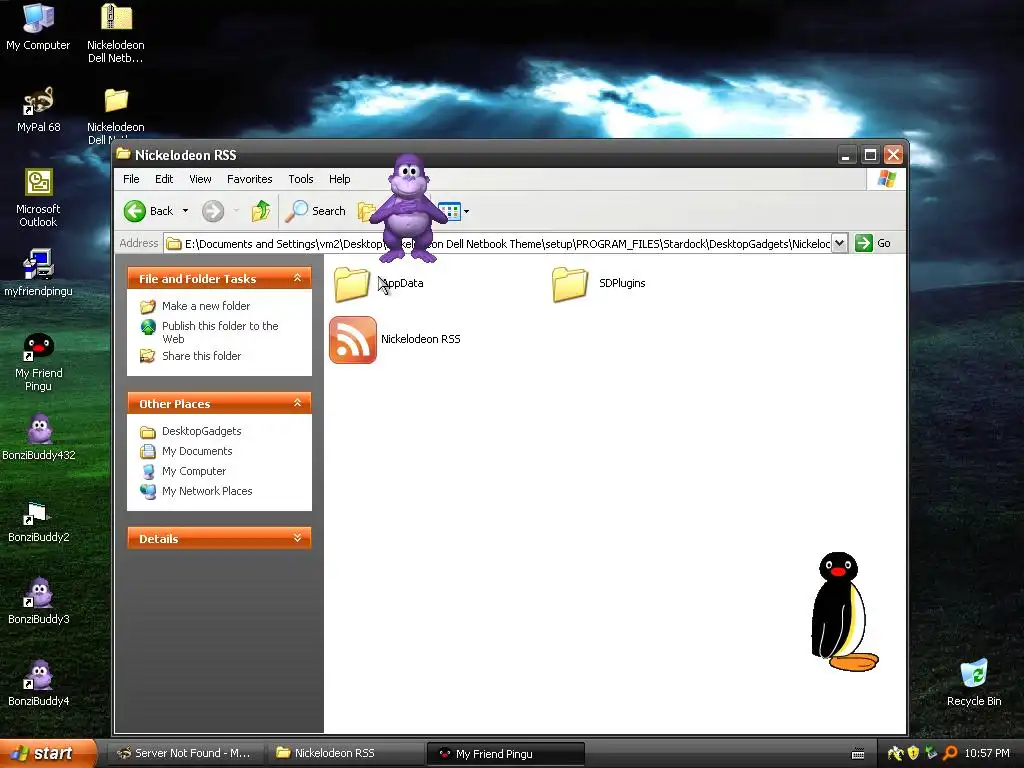Click the Go button
The image size is (1024, 768).
point(873,244)
